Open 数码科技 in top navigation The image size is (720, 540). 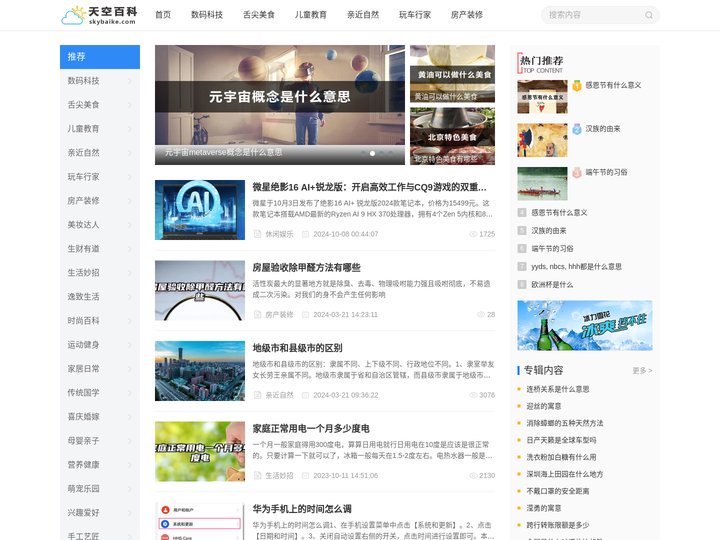point(207,15)
